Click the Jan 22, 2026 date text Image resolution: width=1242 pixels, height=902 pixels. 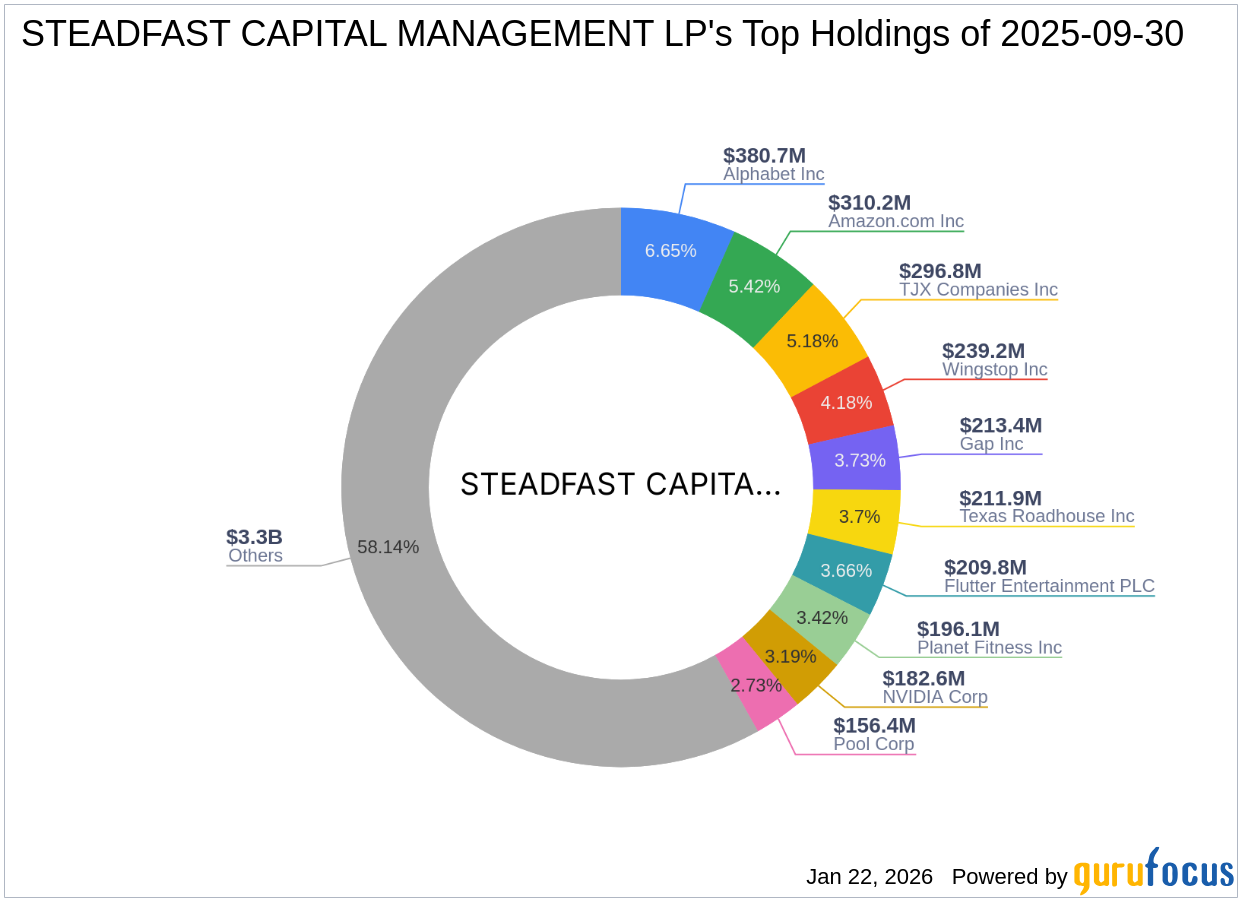(868, 877)
